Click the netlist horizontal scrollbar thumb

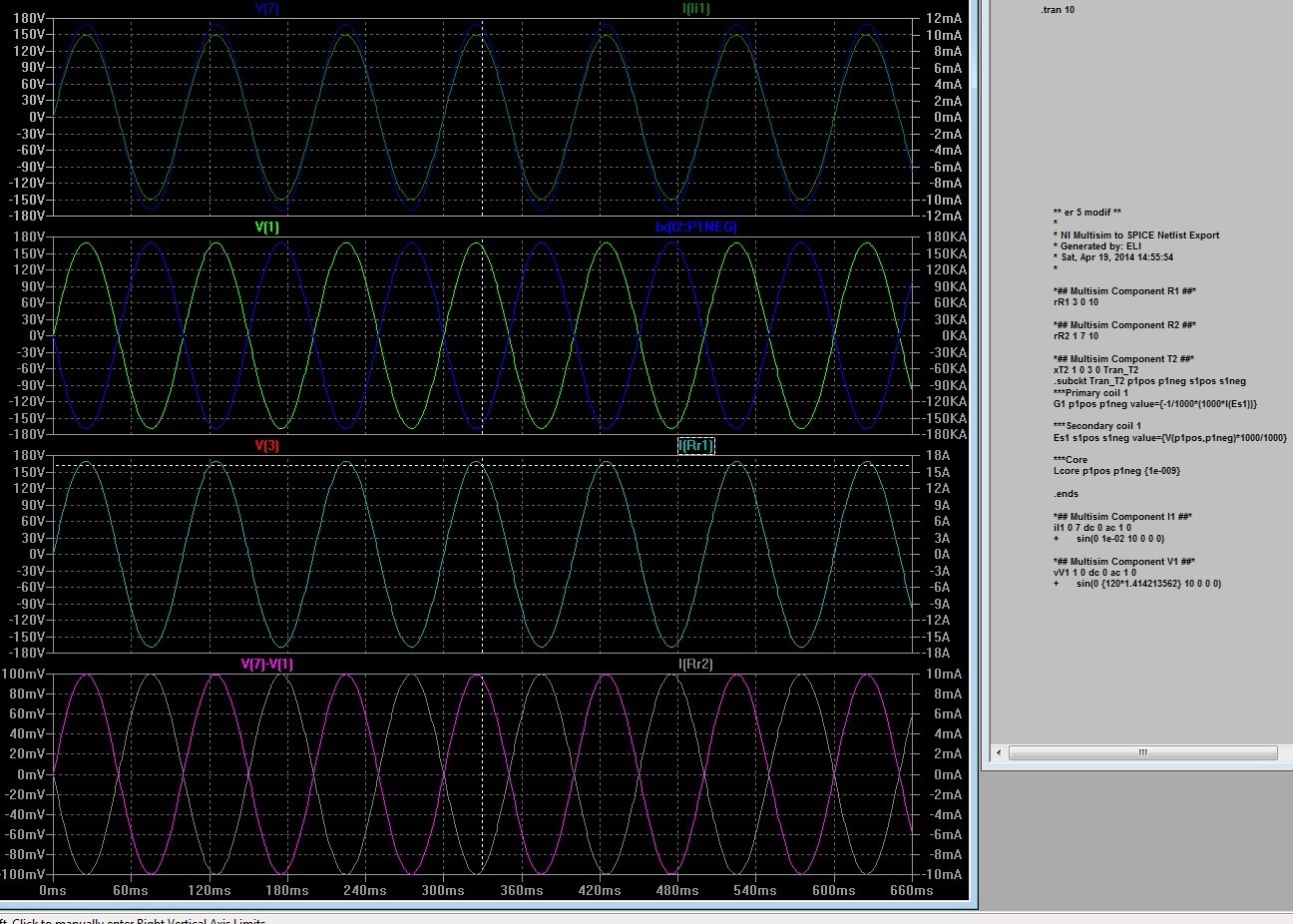click(x=1142, y=753)
